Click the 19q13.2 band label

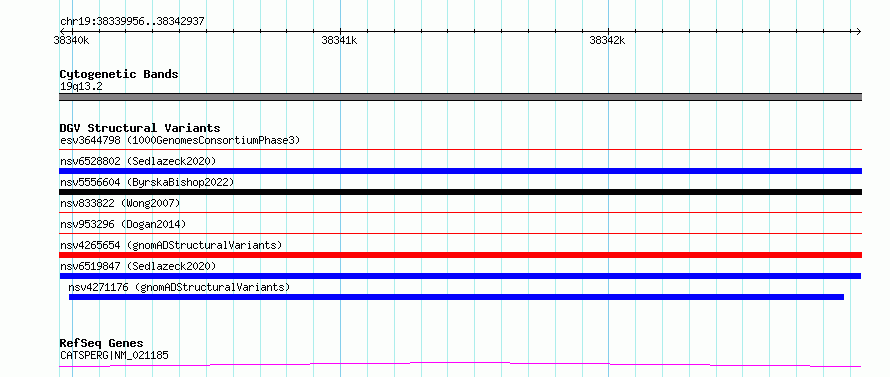(81, 87)
